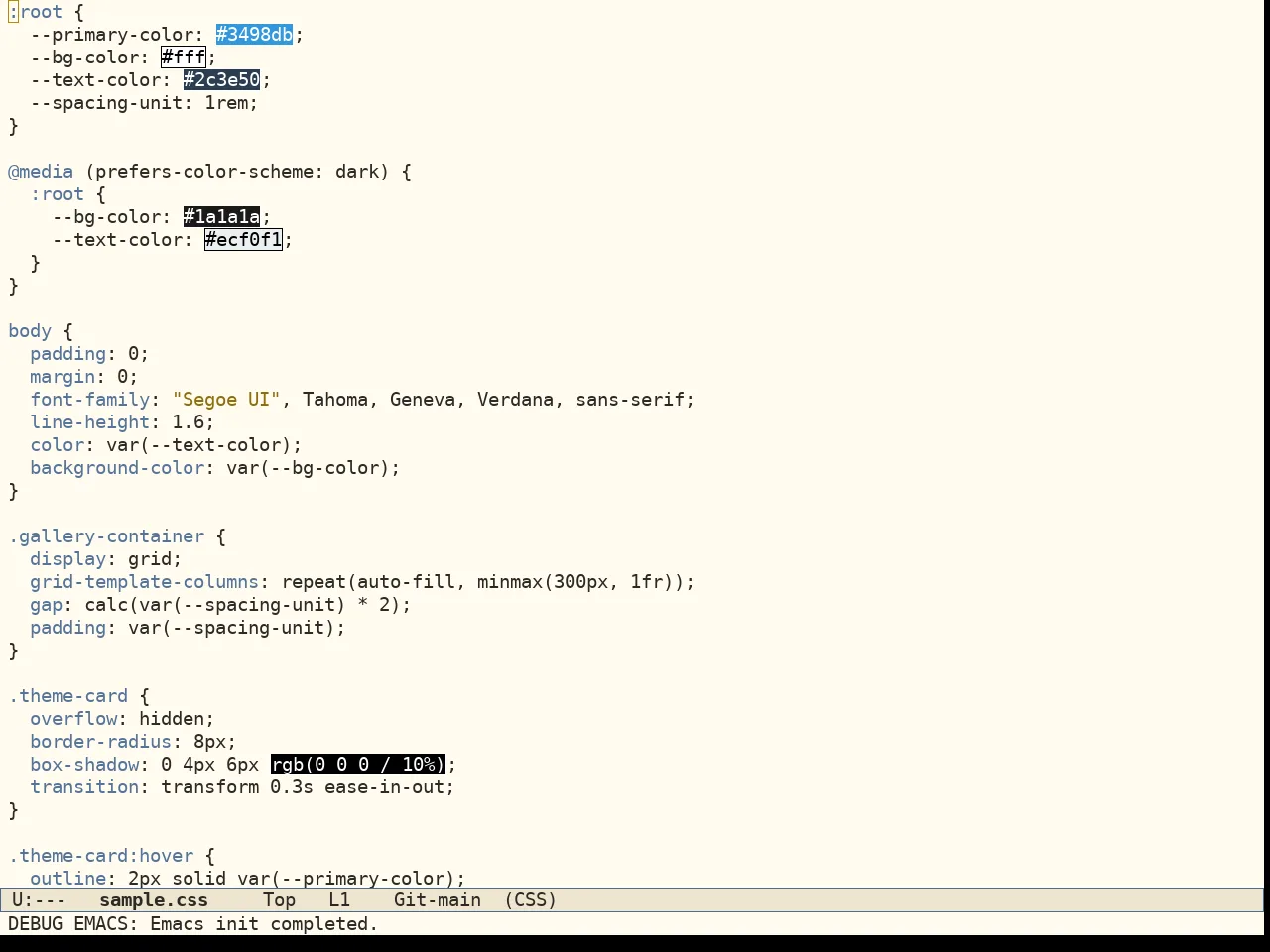Click var(--text-color) value in body
Image resolution: width=1270 pixels, height=952 pixels.
pyautogui.click(x=199, y=445)
